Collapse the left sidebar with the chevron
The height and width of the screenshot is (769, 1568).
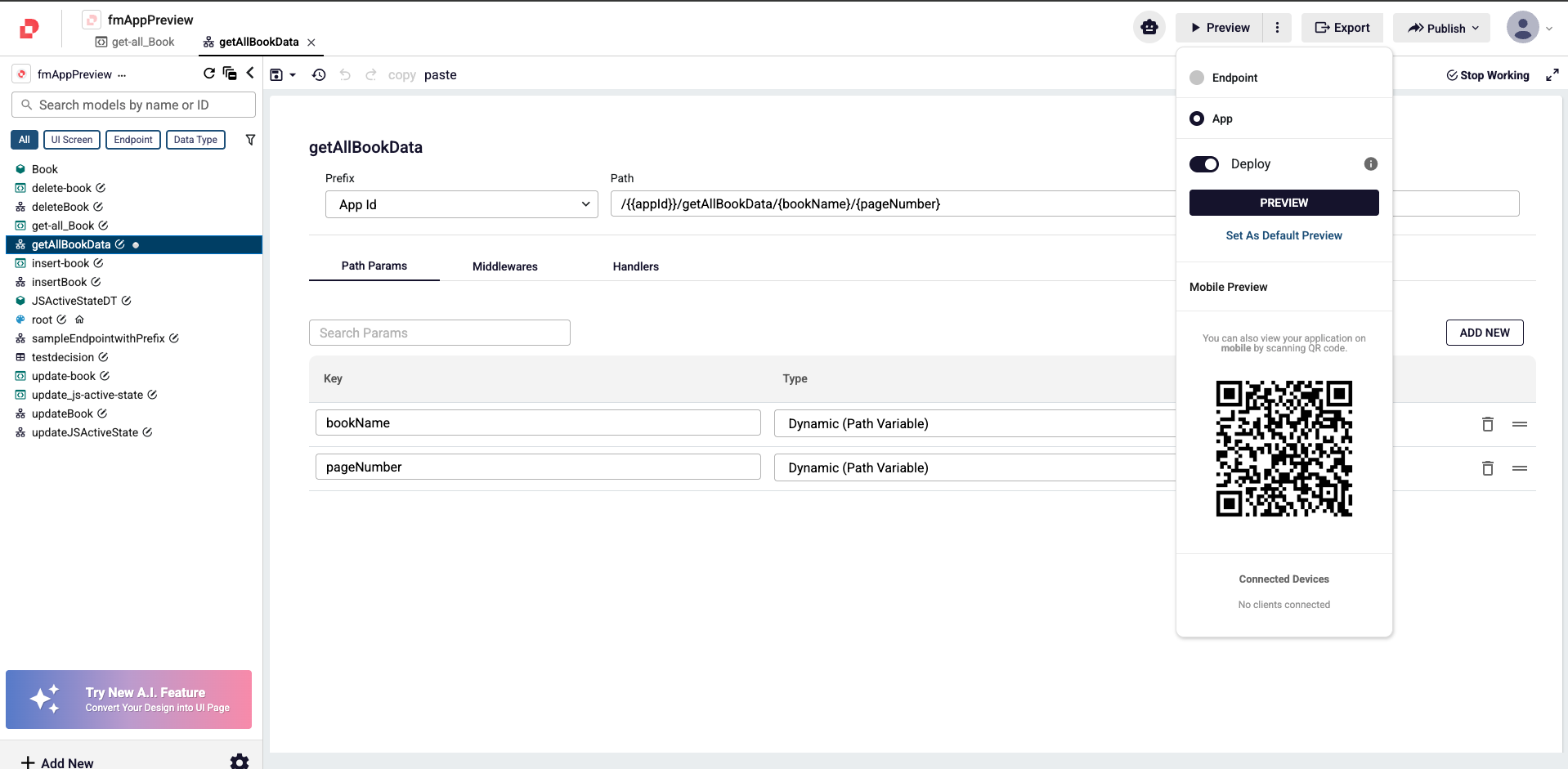250,74
